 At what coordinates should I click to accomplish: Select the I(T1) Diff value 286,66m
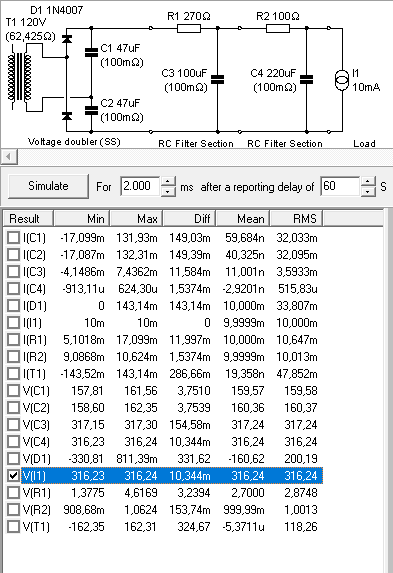click(x=190, y=374)
